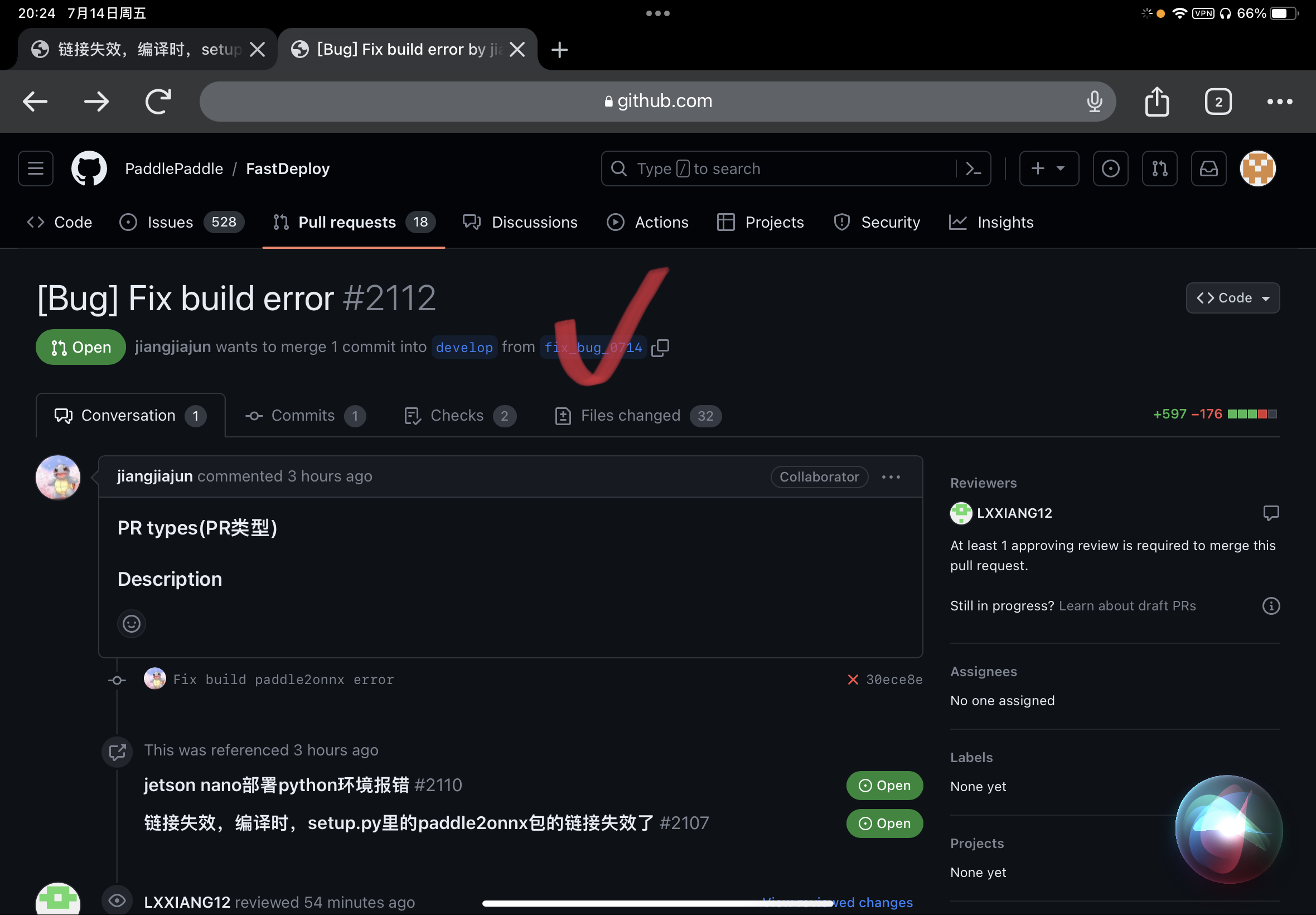This screenshot has height=915, width=1316.
Task: Click the info icon next to draft PRs text
Action: point(1271,605)
